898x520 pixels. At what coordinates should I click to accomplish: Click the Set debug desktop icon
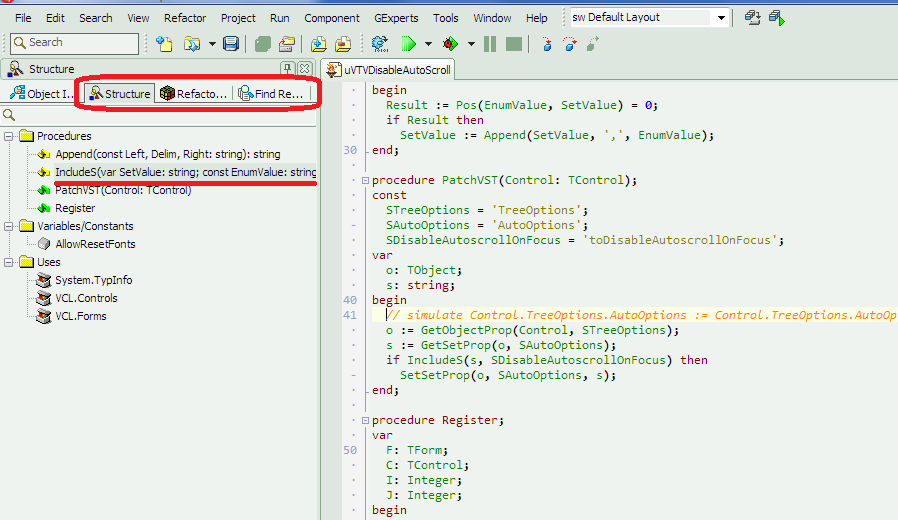pyautogui.click(x=777, y=18)
